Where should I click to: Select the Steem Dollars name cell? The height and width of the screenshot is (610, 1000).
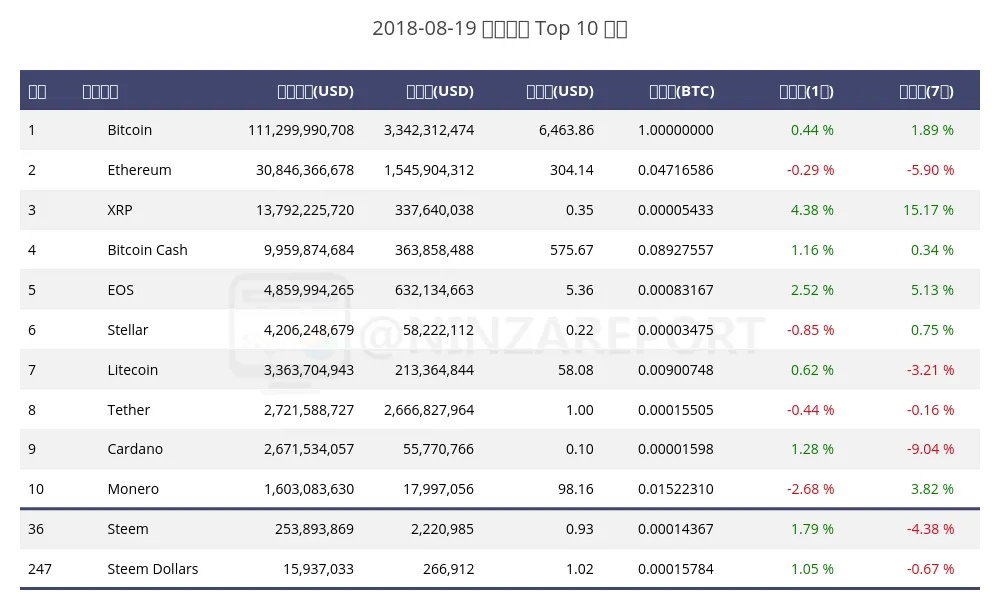point(152,569)
